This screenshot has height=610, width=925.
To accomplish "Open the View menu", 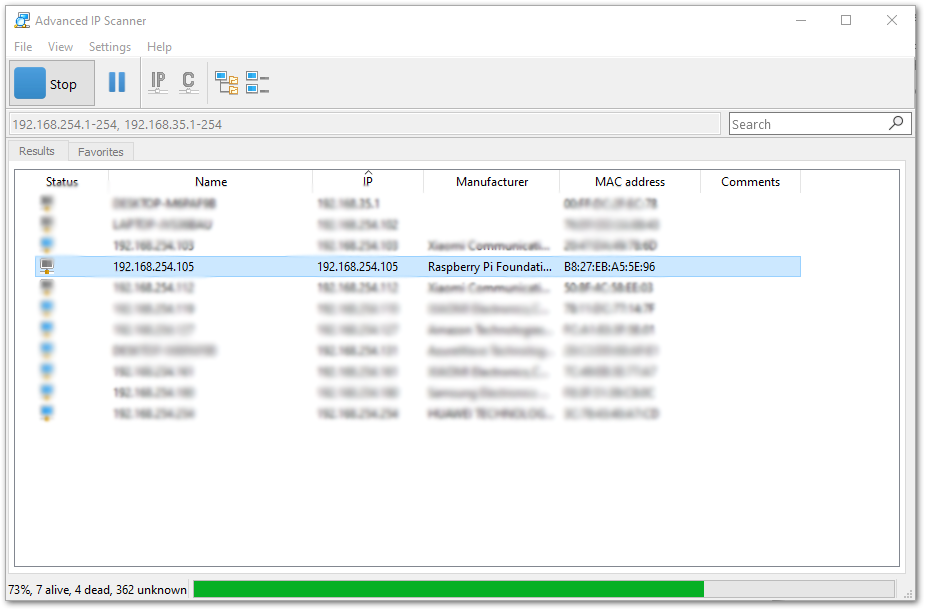I will 60,47.
